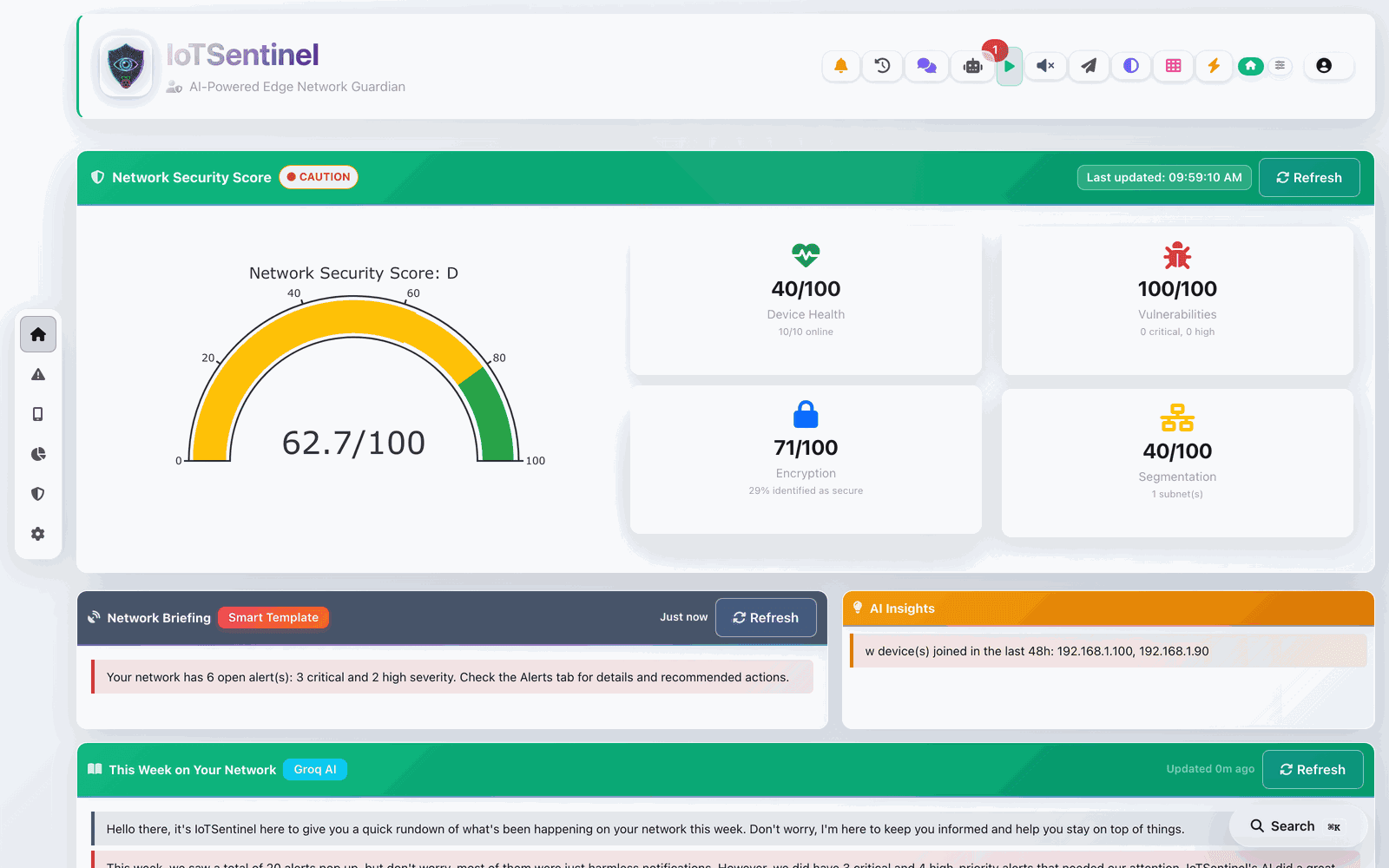Open Analytics pie chart in sidebar
The height and width of the screenshot is (868, 1389).
tap(38, 454)
